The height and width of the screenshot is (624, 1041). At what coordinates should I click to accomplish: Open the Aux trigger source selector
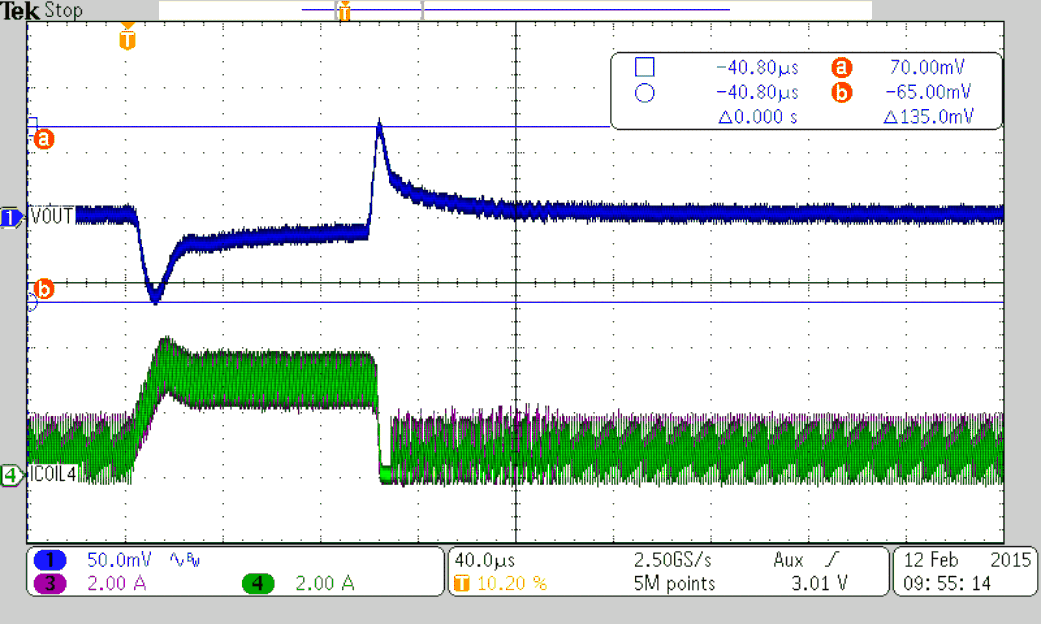pos(789,561)
